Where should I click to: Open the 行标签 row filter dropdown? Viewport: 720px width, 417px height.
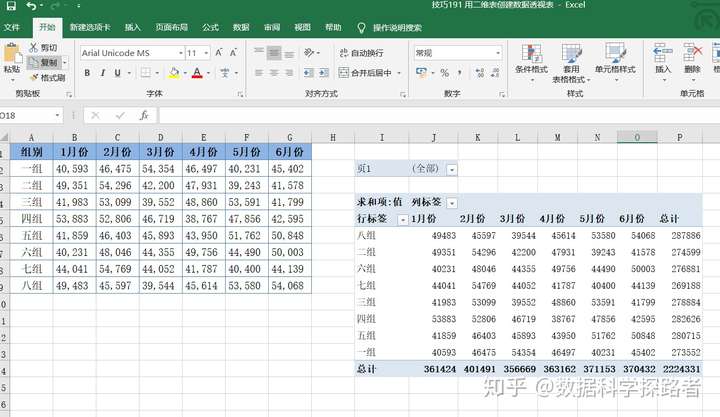pyautogui.click(x=402, y=220)
